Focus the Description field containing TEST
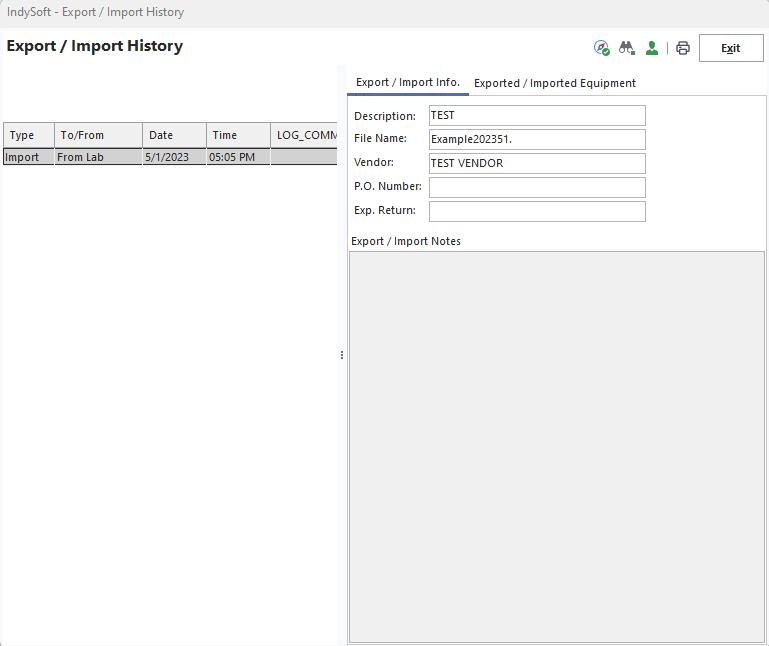The width and height of the screenshot is (769, 646). (537, 116)
